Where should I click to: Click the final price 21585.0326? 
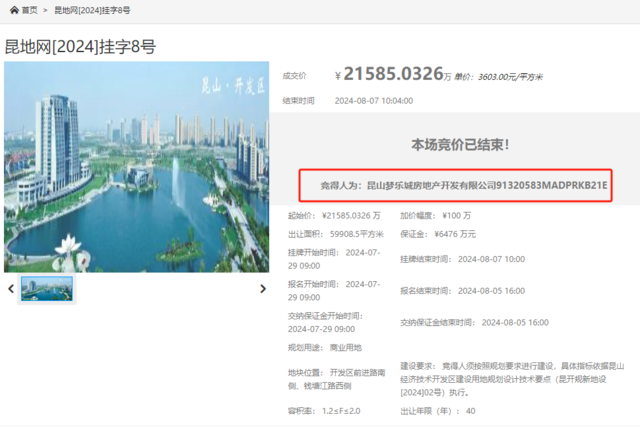[393, 74]
